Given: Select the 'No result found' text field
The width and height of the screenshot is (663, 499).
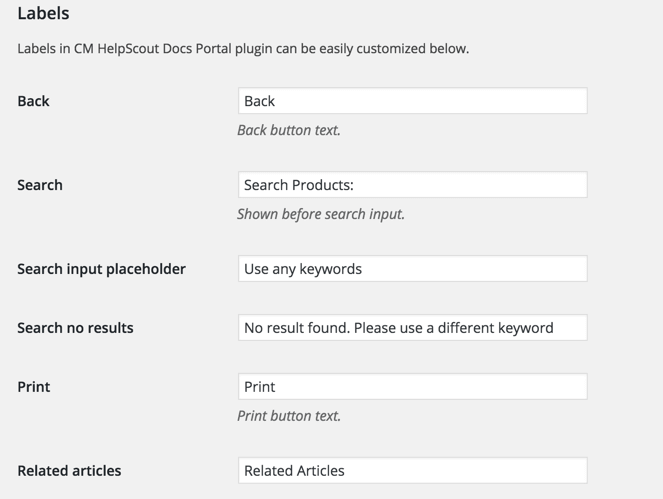Looking at the screenshot, I should [412, 328].
